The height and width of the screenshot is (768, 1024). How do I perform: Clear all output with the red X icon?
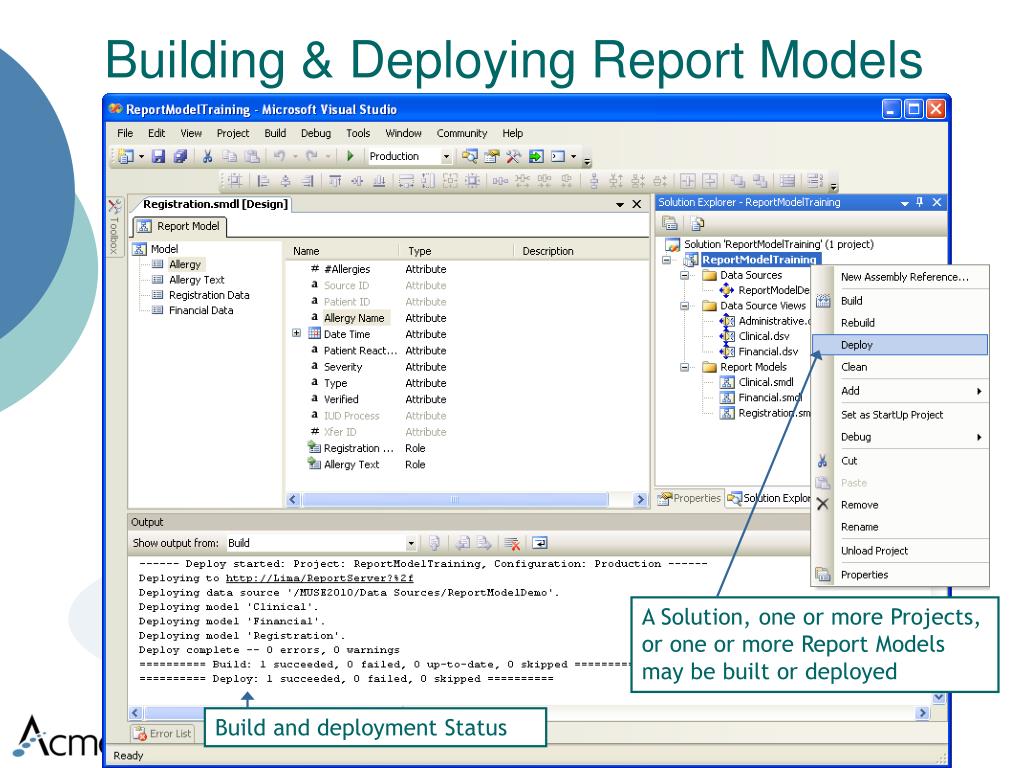click(x=514, y=544)
